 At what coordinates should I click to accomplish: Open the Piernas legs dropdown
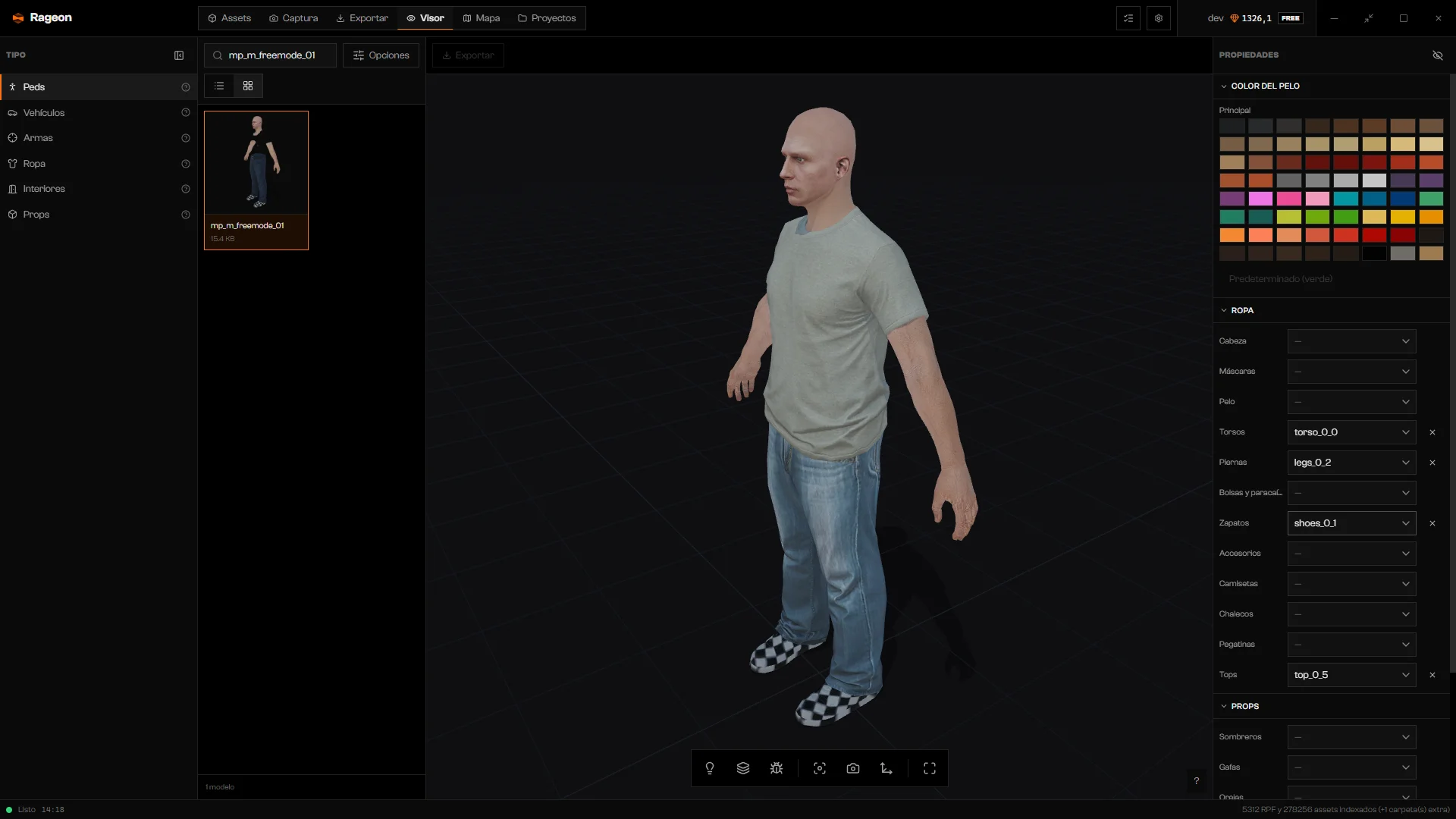[x=1351, y=463]
